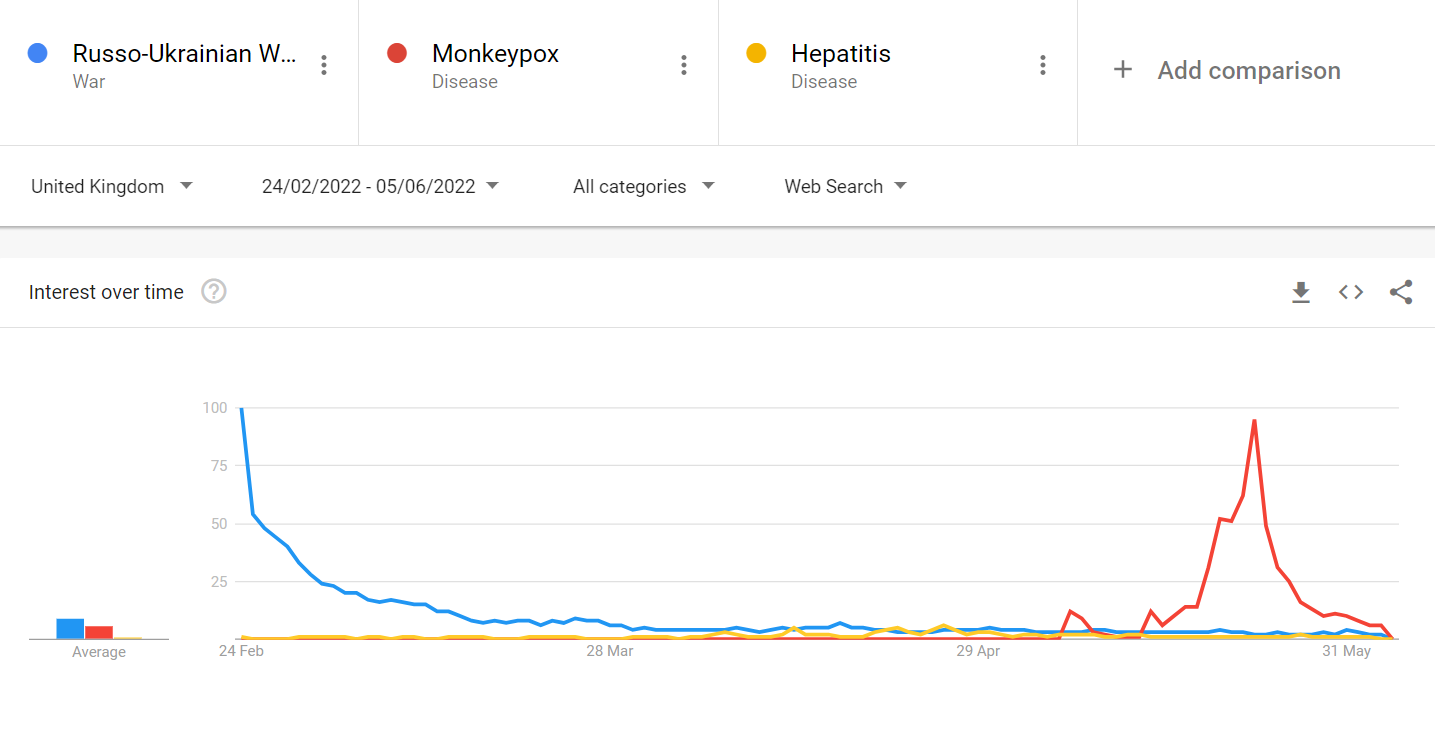Open options menu for Hepatitis term
The image size is (1435, 742).
1043,65
